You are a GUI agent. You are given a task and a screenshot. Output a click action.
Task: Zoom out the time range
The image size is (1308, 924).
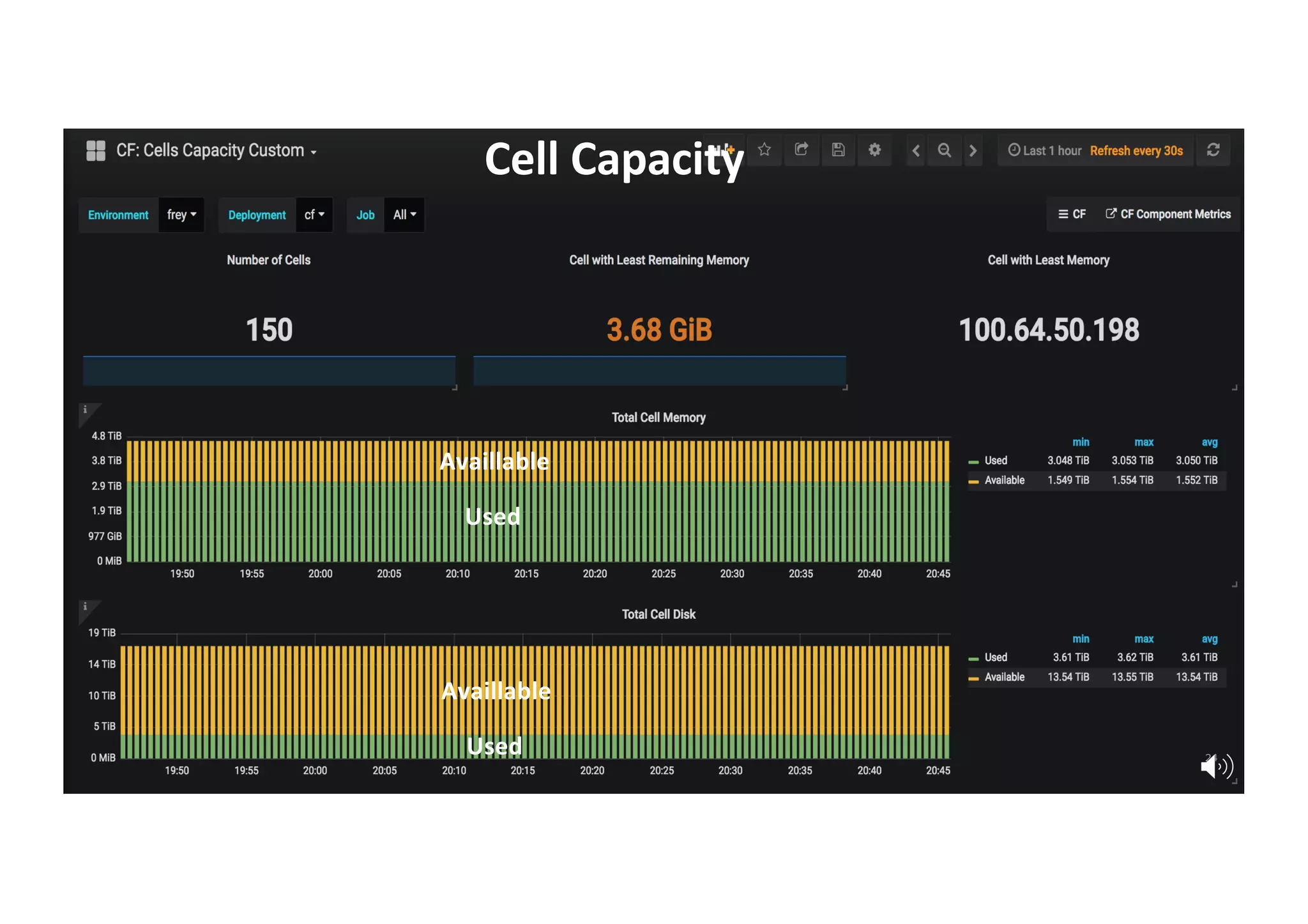point(944,151)
